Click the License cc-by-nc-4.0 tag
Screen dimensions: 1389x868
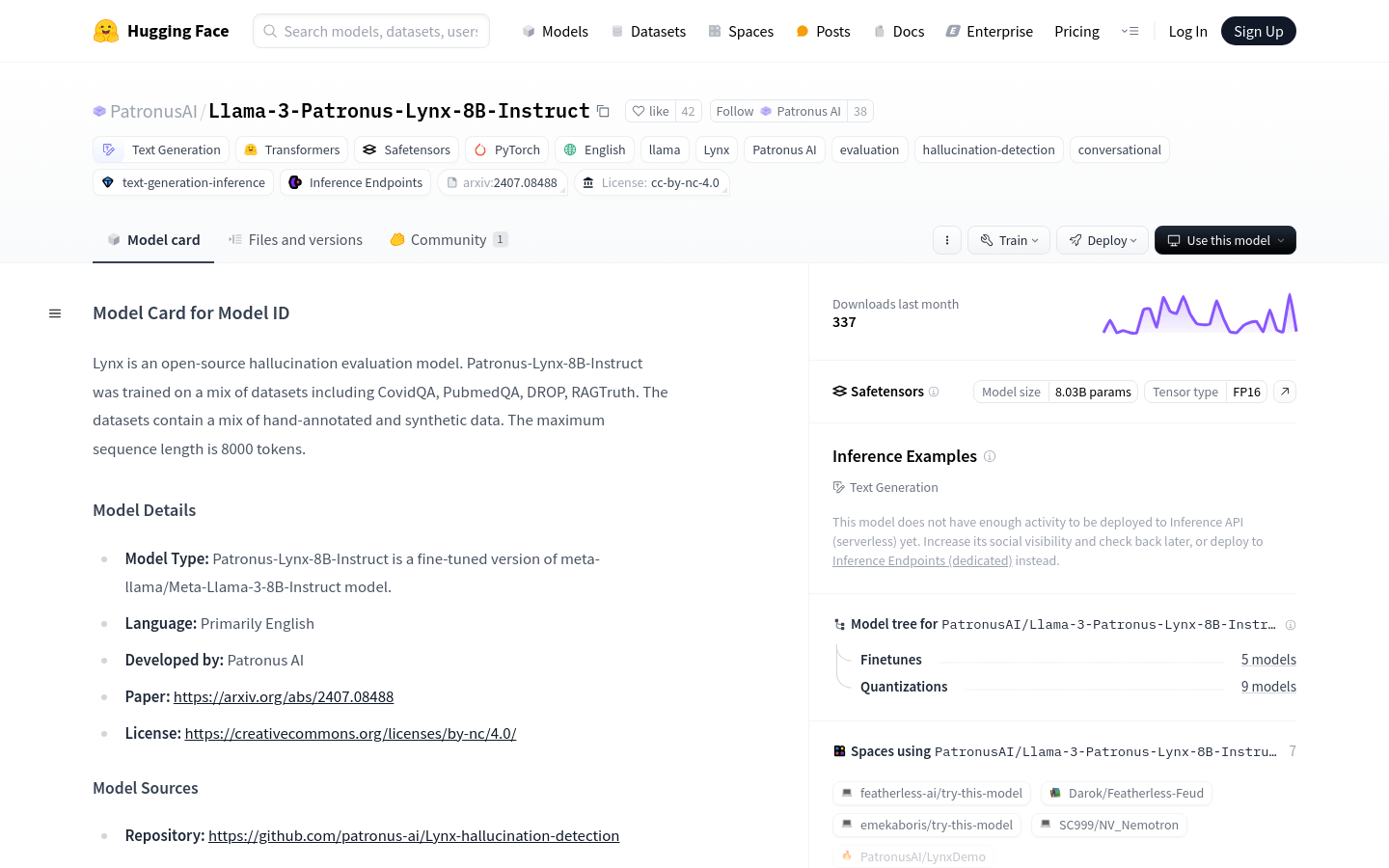[x=651, y=182]
